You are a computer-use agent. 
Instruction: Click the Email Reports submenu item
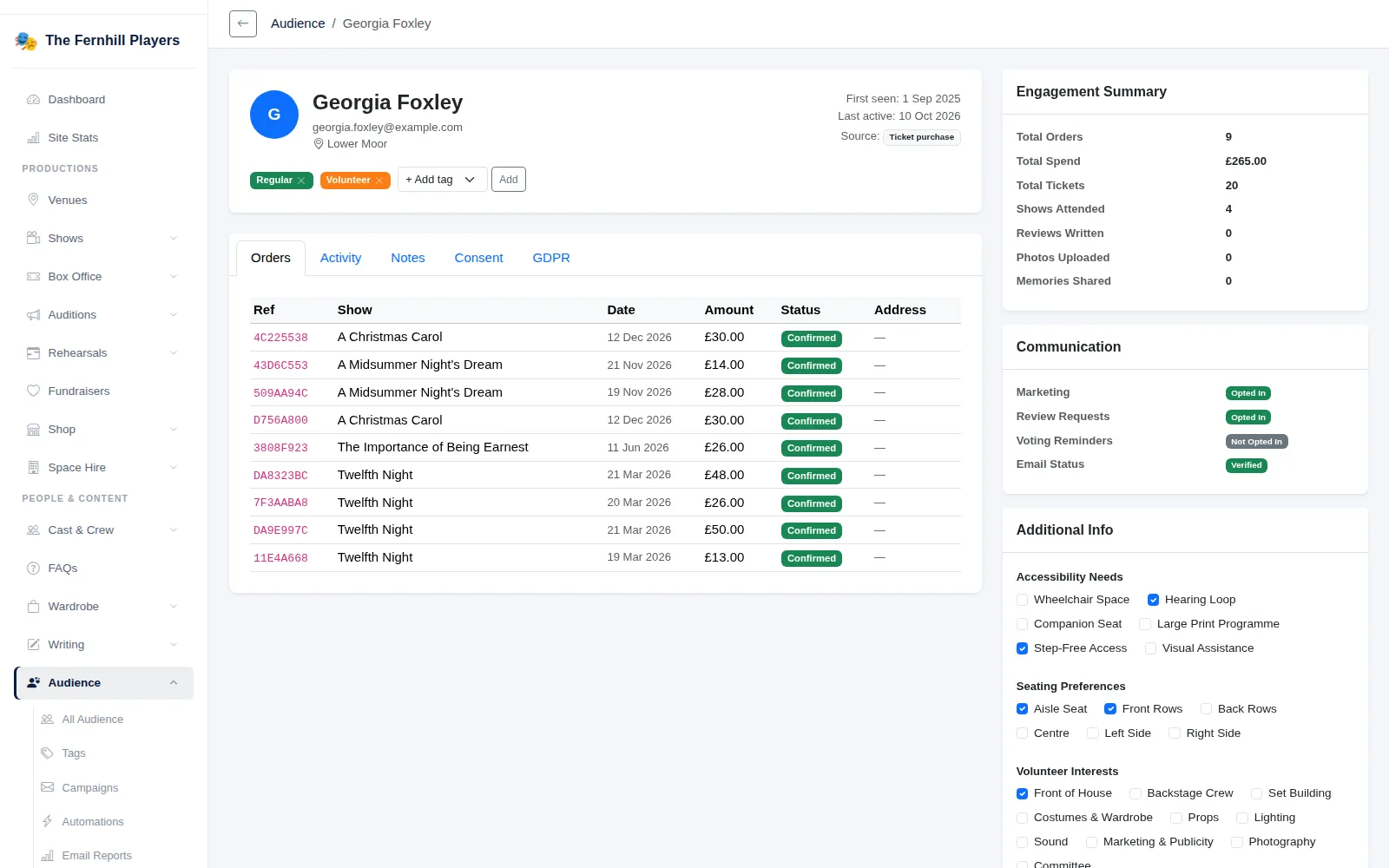(x=97, y=856)
